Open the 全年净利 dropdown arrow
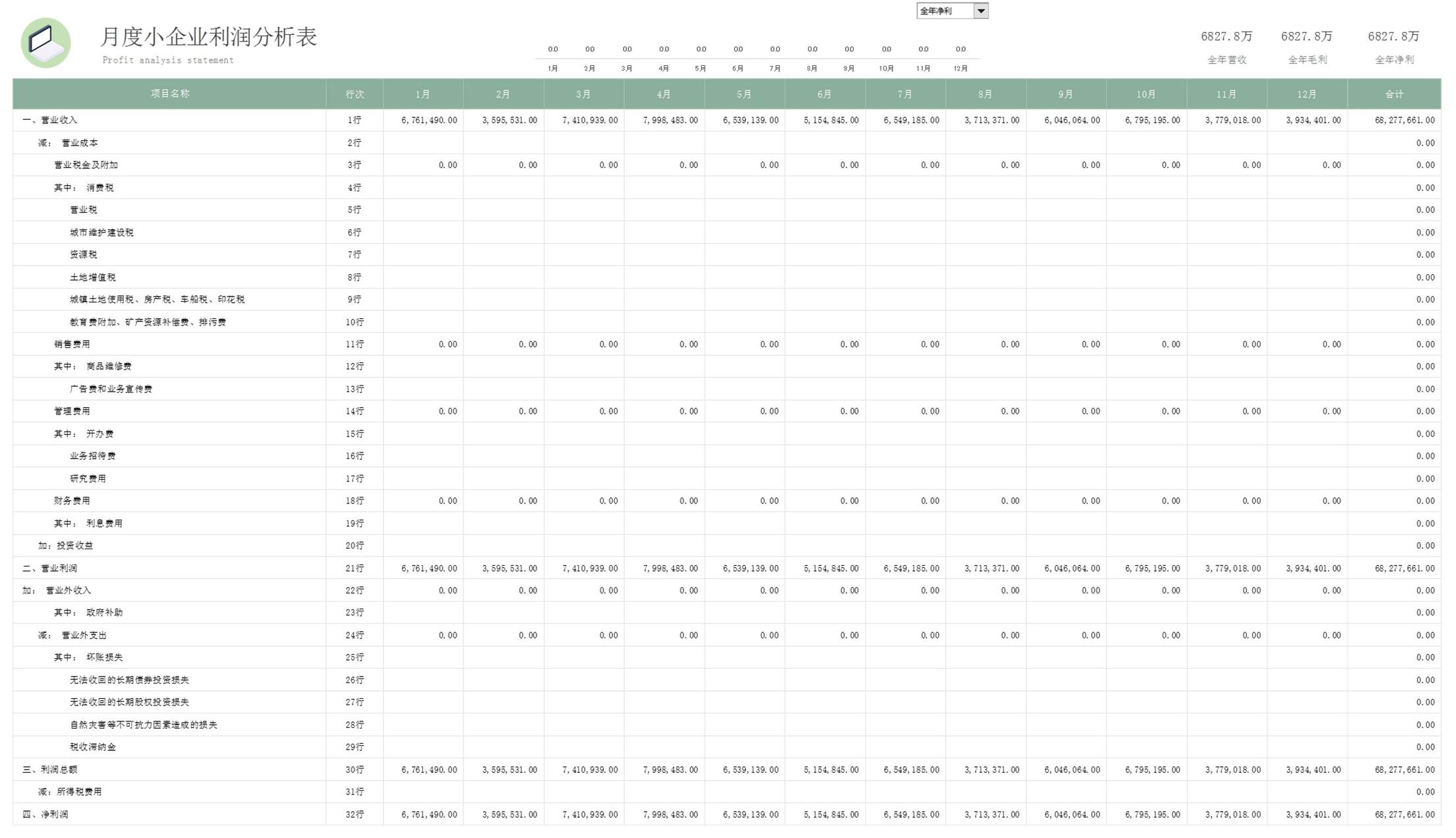 (981, 11)
